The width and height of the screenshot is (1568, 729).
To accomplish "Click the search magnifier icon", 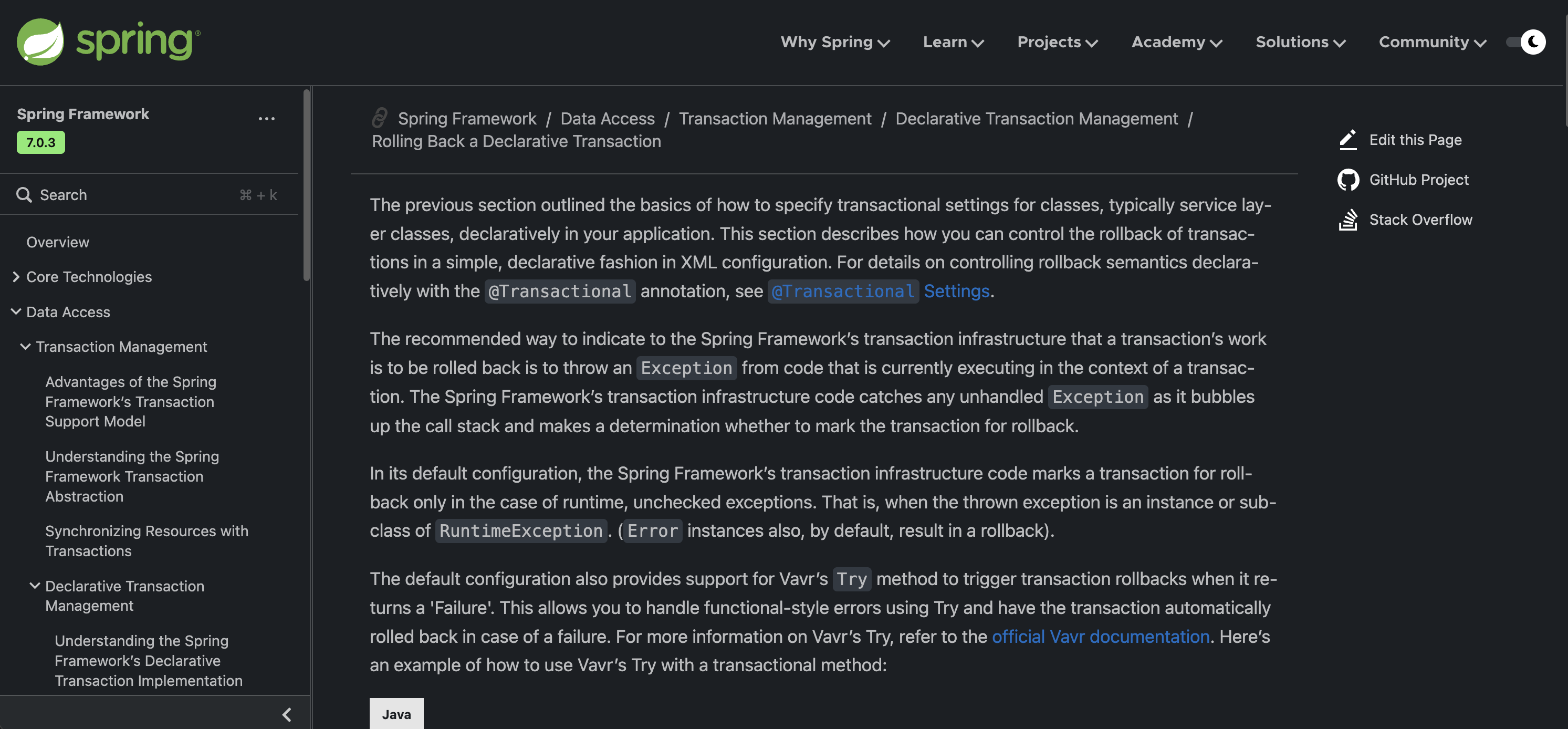I will coord(24,195).
